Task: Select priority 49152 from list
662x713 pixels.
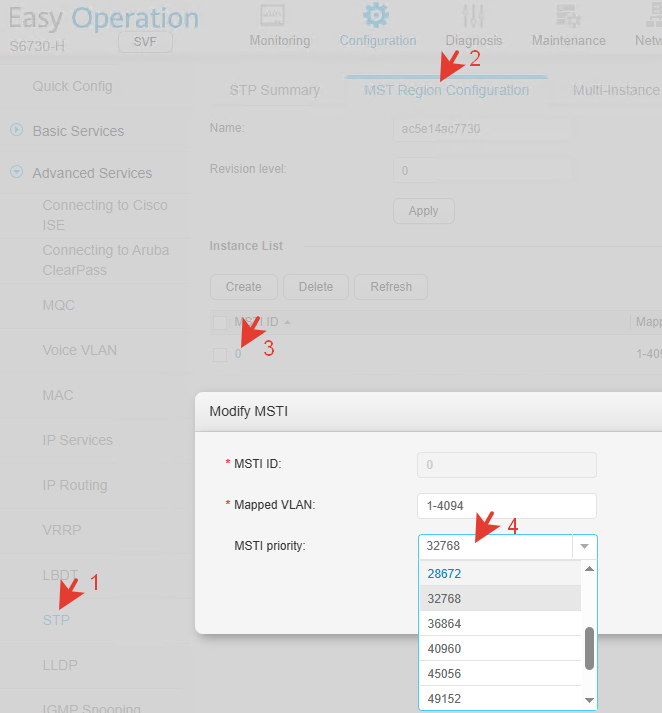Action: [500, 698]
